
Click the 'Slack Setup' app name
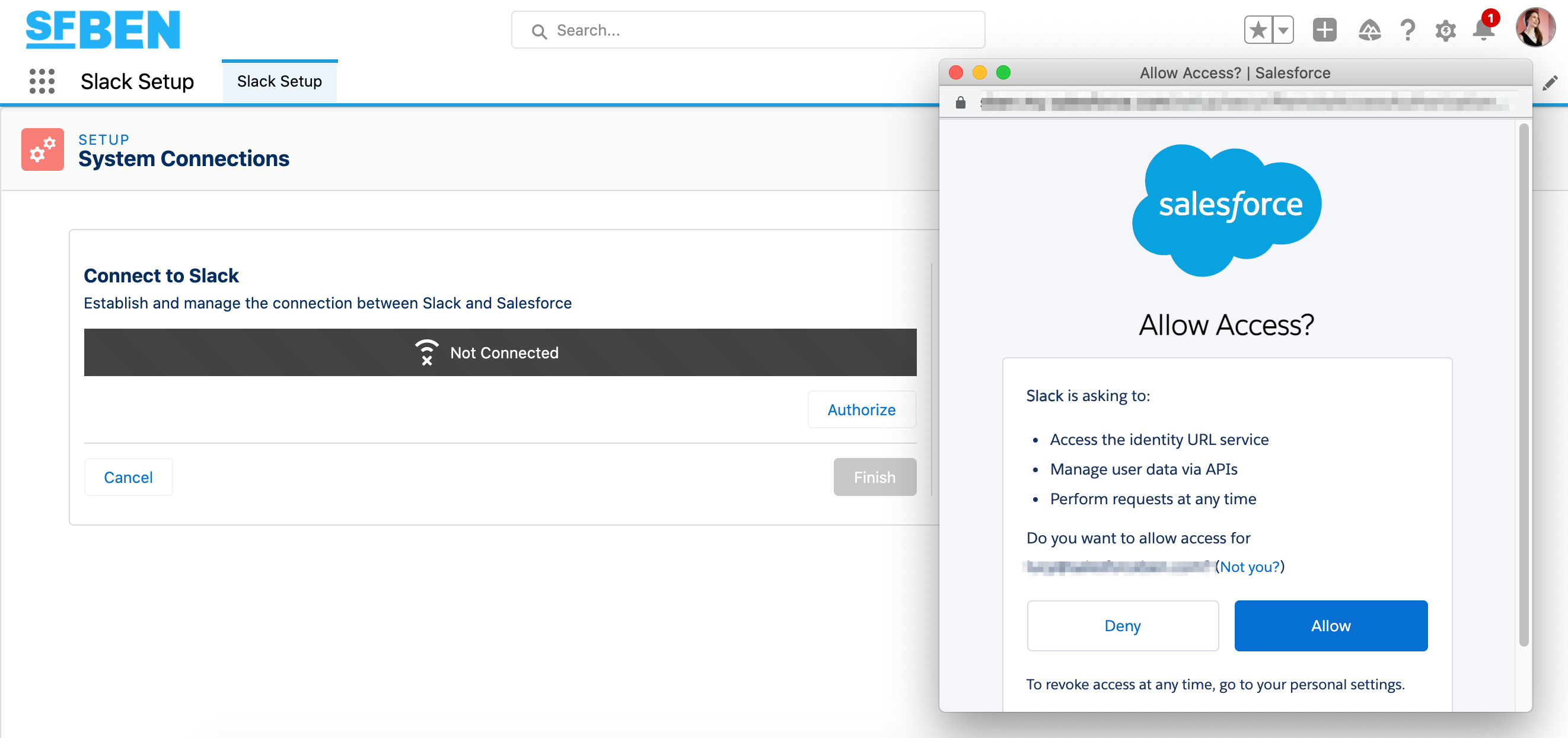(137, 81)
